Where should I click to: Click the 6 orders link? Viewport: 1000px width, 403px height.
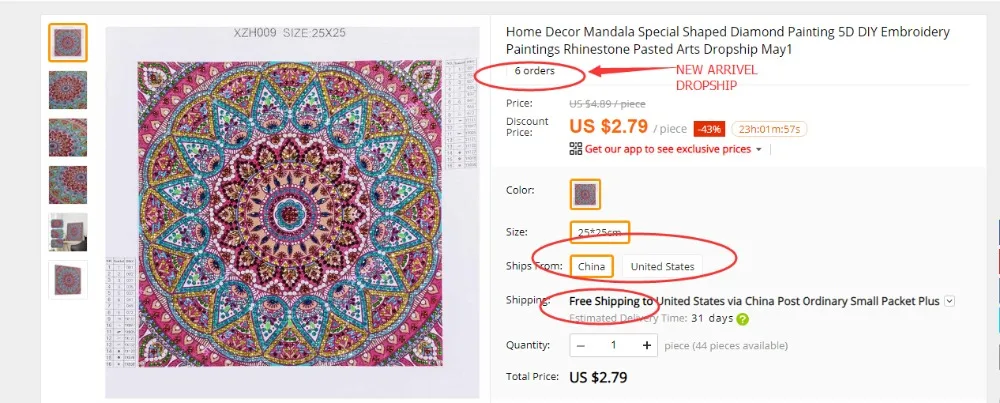pos(534,71)
